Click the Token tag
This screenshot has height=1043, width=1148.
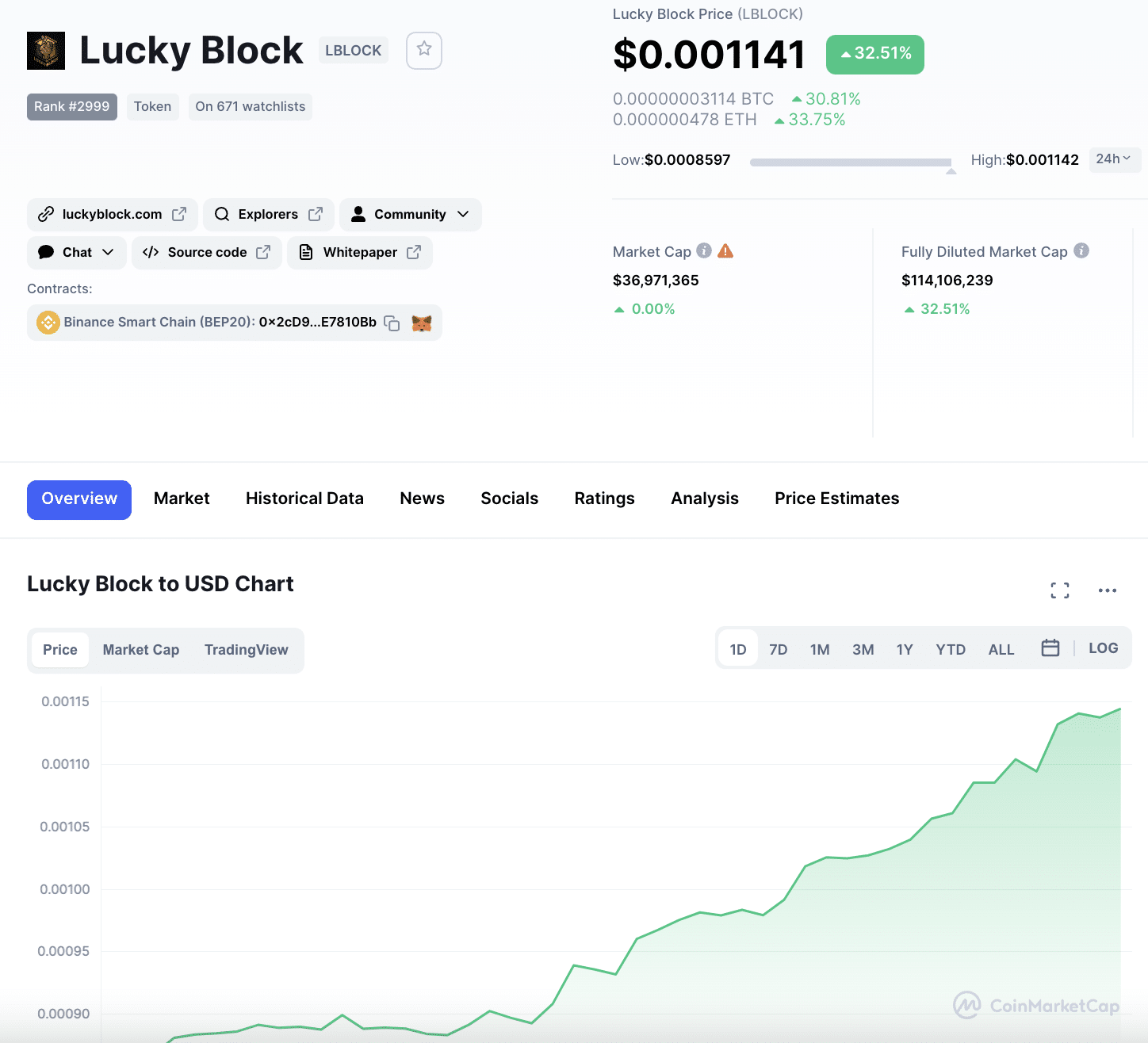point(152,107)
